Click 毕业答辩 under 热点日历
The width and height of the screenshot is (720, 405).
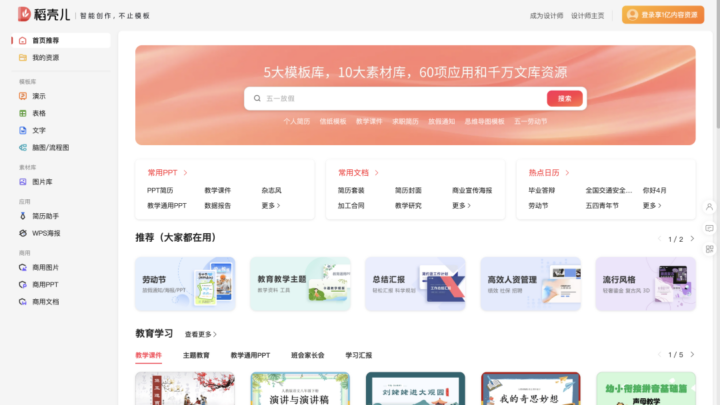click(x=542, y=190)
